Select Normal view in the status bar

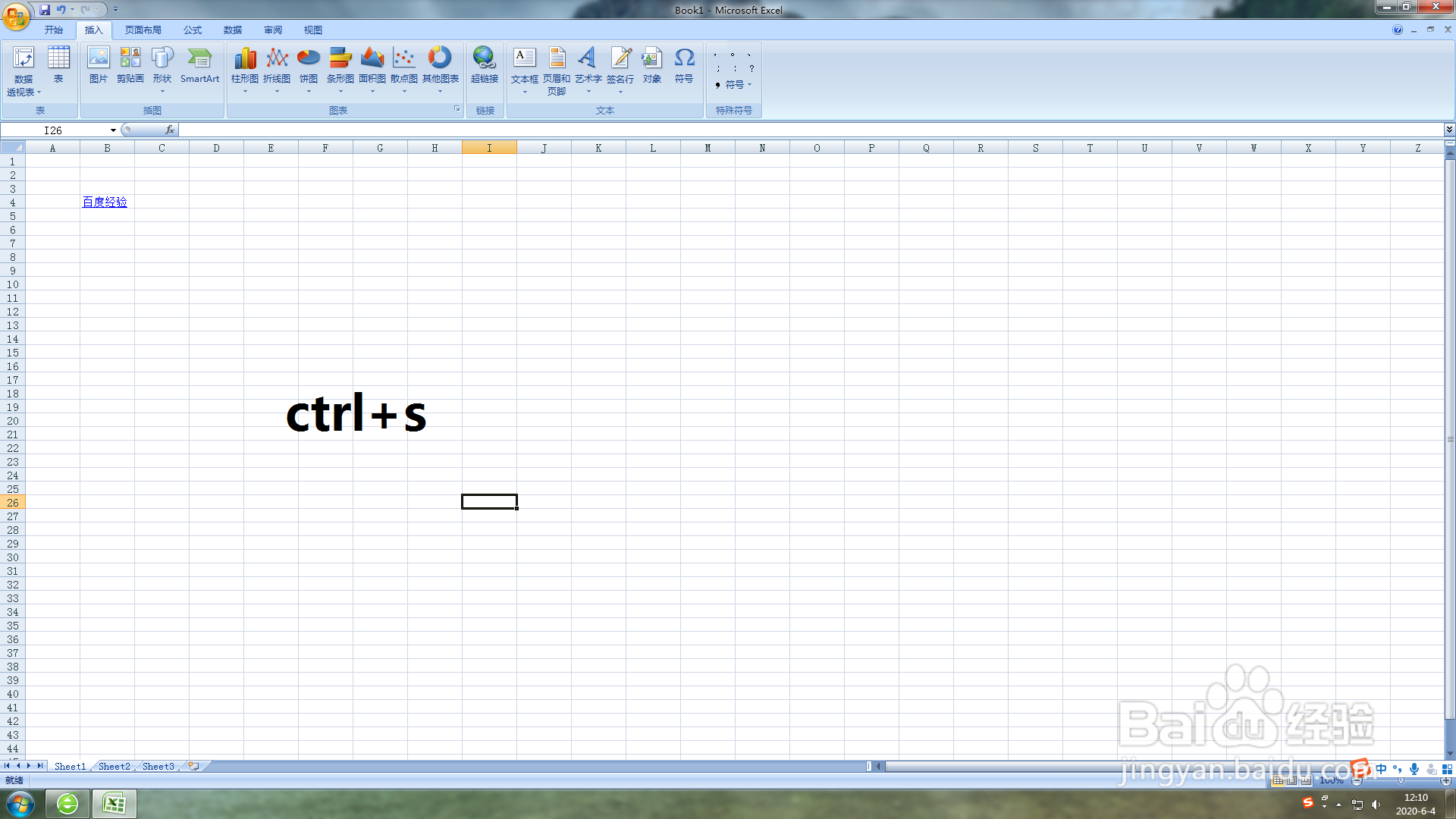tap(1277, 781)
